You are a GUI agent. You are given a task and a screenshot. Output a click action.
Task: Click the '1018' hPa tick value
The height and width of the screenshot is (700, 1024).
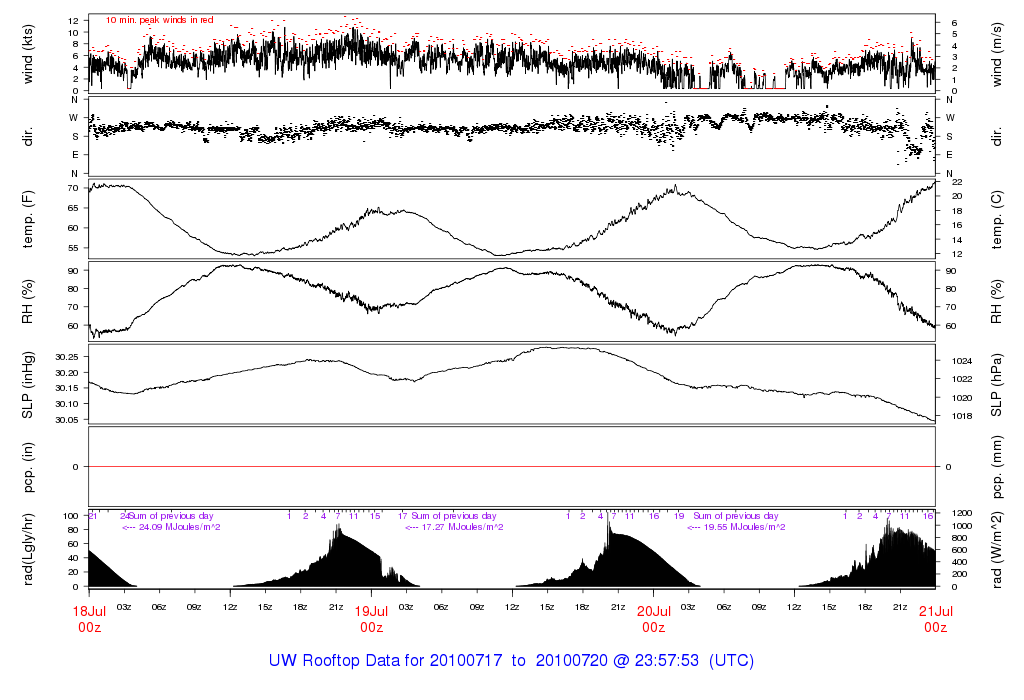962,417
